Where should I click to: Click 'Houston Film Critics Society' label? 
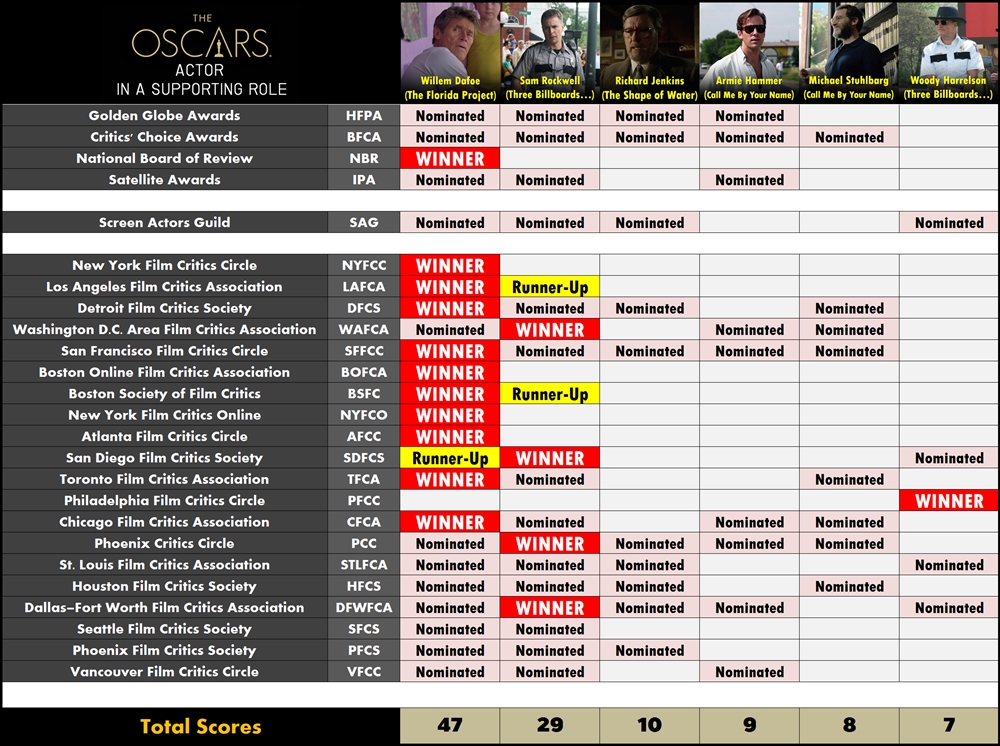(165, 586)
